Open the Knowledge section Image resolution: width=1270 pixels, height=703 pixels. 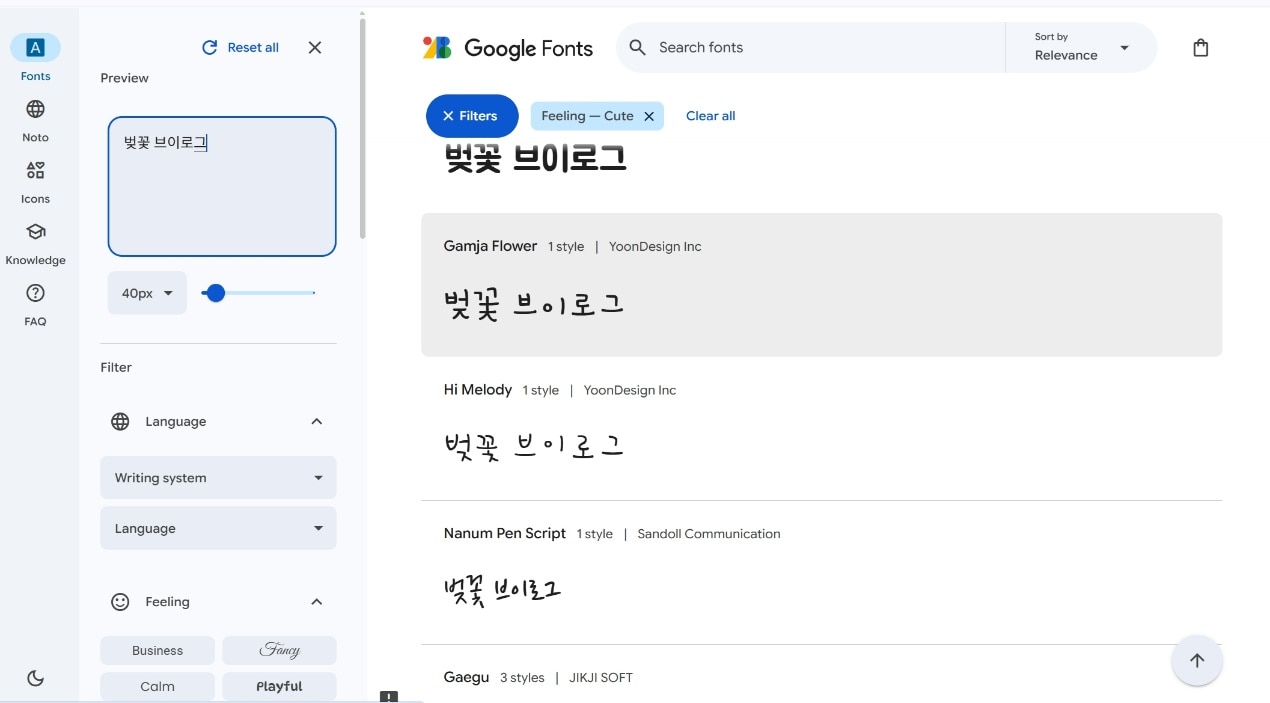[x=35, y=243]
